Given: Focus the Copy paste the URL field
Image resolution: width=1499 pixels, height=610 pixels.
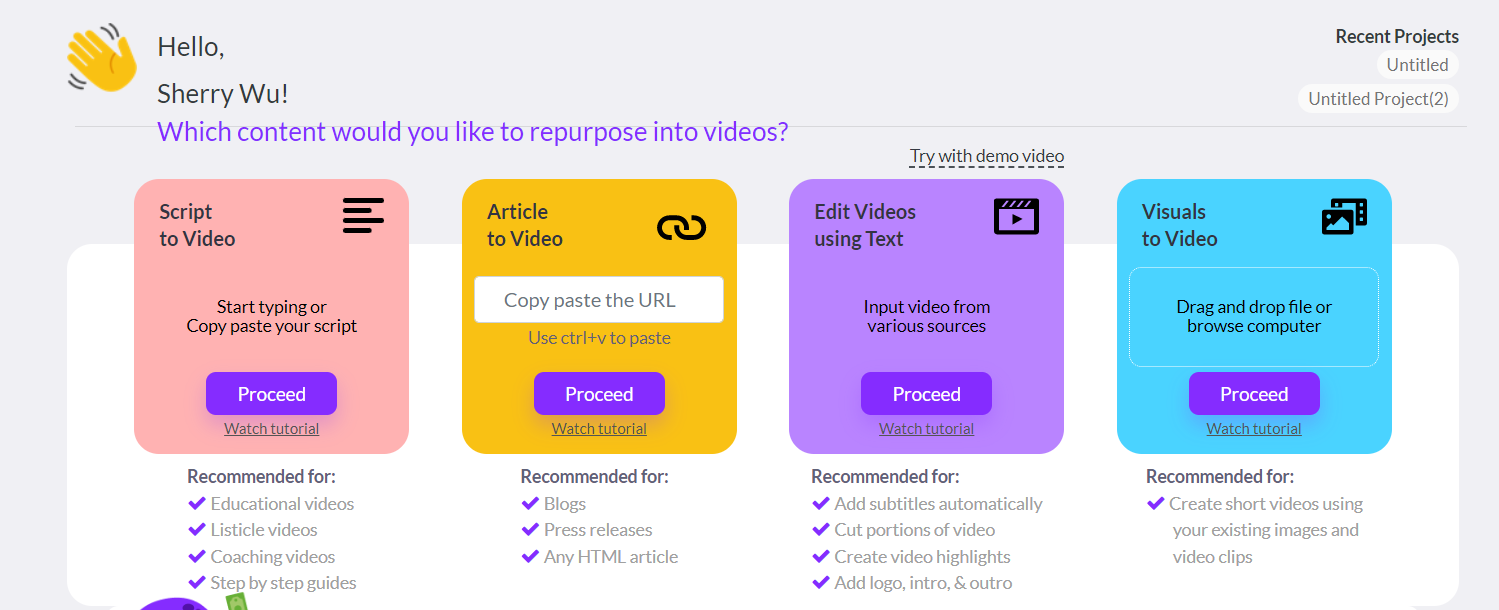Looking at the screenshot, I should [x=598, y=300].
